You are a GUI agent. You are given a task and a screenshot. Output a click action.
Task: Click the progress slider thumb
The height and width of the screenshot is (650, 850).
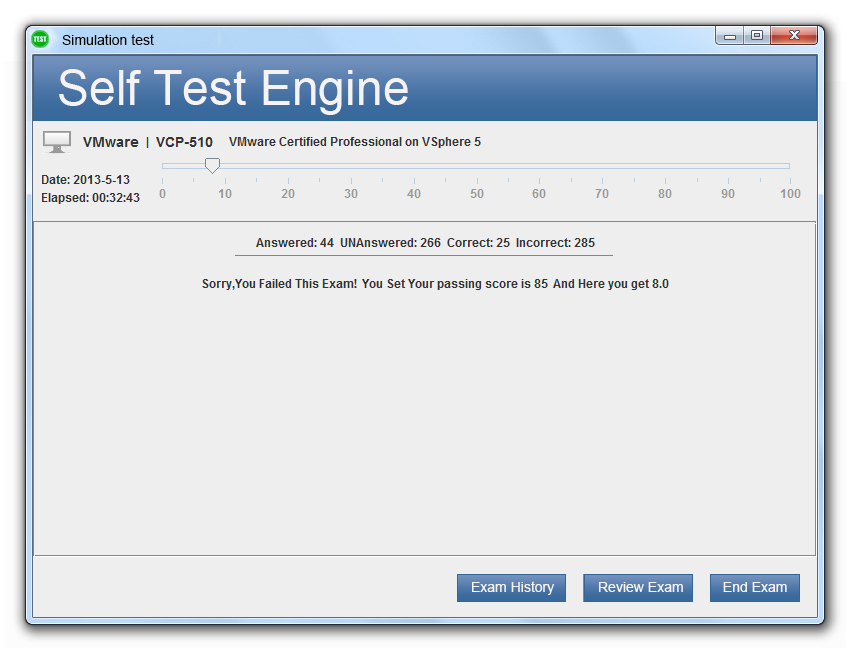tap(212, 165)
